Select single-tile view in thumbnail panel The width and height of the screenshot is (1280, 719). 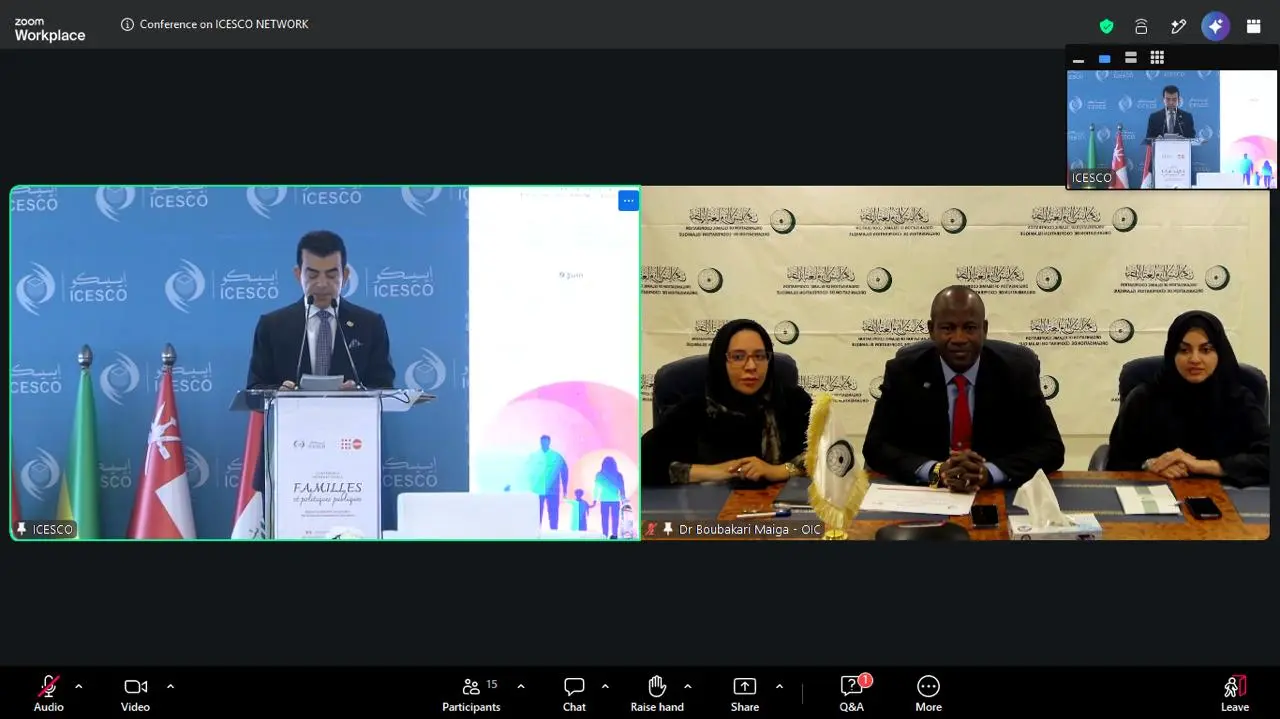pyautogui.click(x=1104, y=59)
